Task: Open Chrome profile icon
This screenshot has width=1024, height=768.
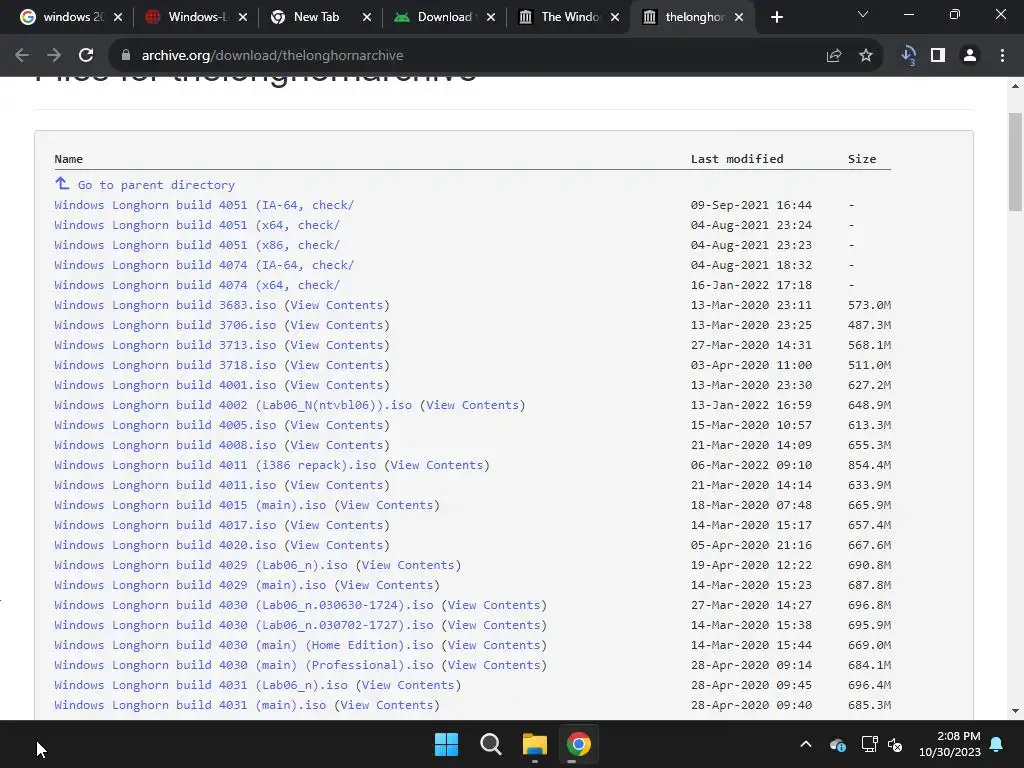Action: pyautogui.click(x=970, y=56)
